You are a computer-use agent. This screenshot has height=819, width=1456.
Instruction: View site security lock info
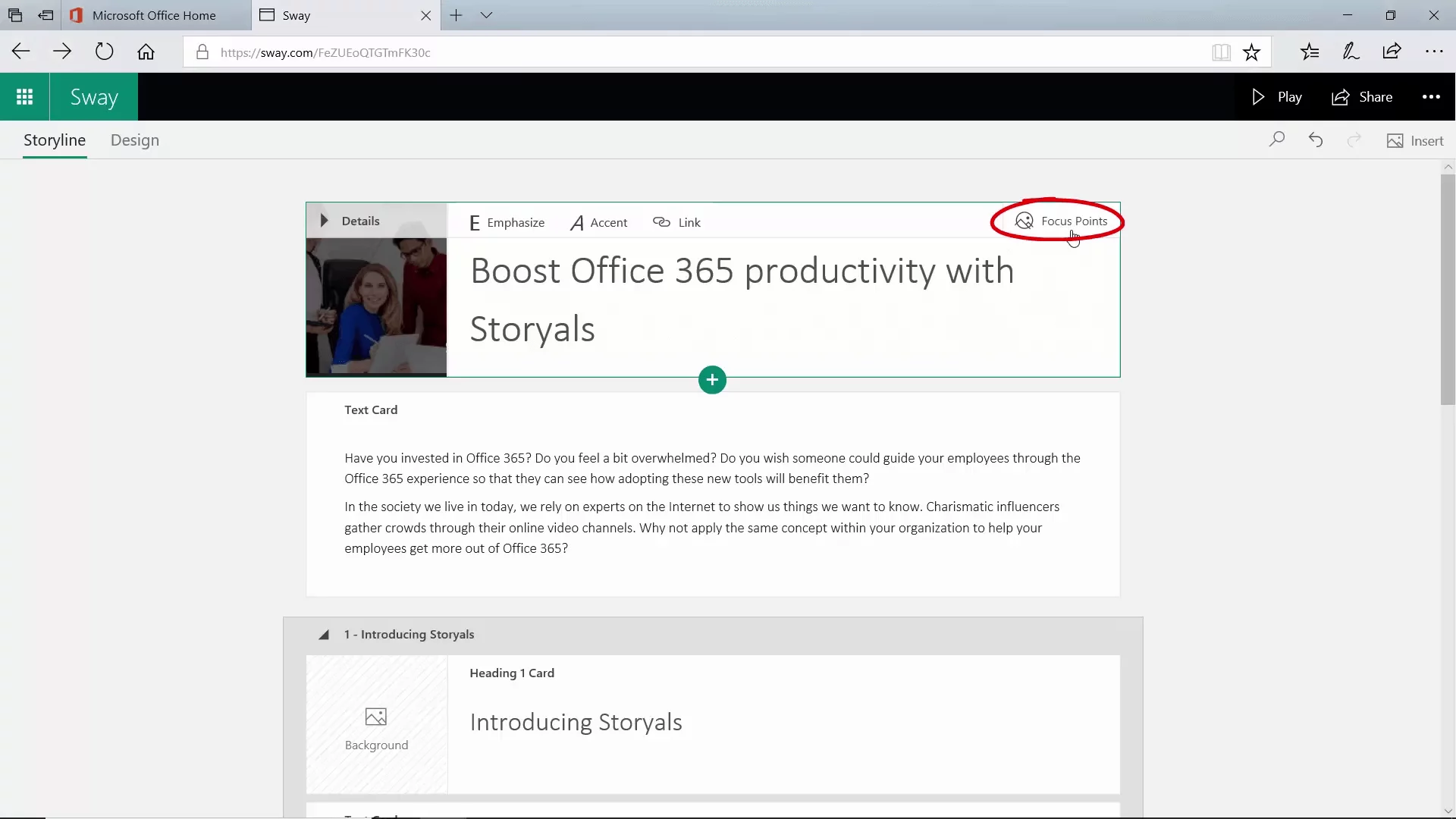pos(202,52)
